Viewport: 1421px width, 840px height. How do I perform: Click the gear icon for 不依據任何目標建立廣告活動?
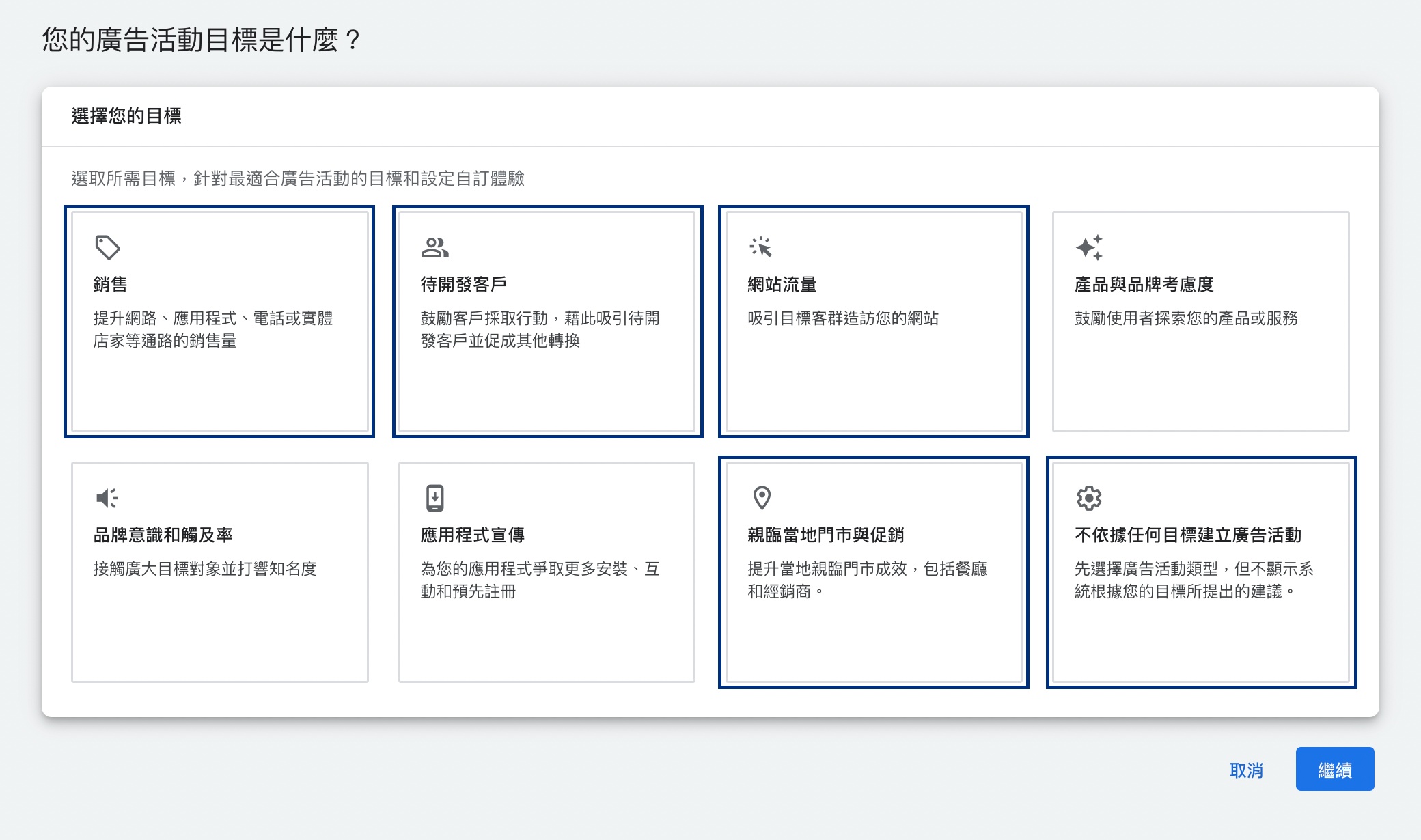(1089, 498)
